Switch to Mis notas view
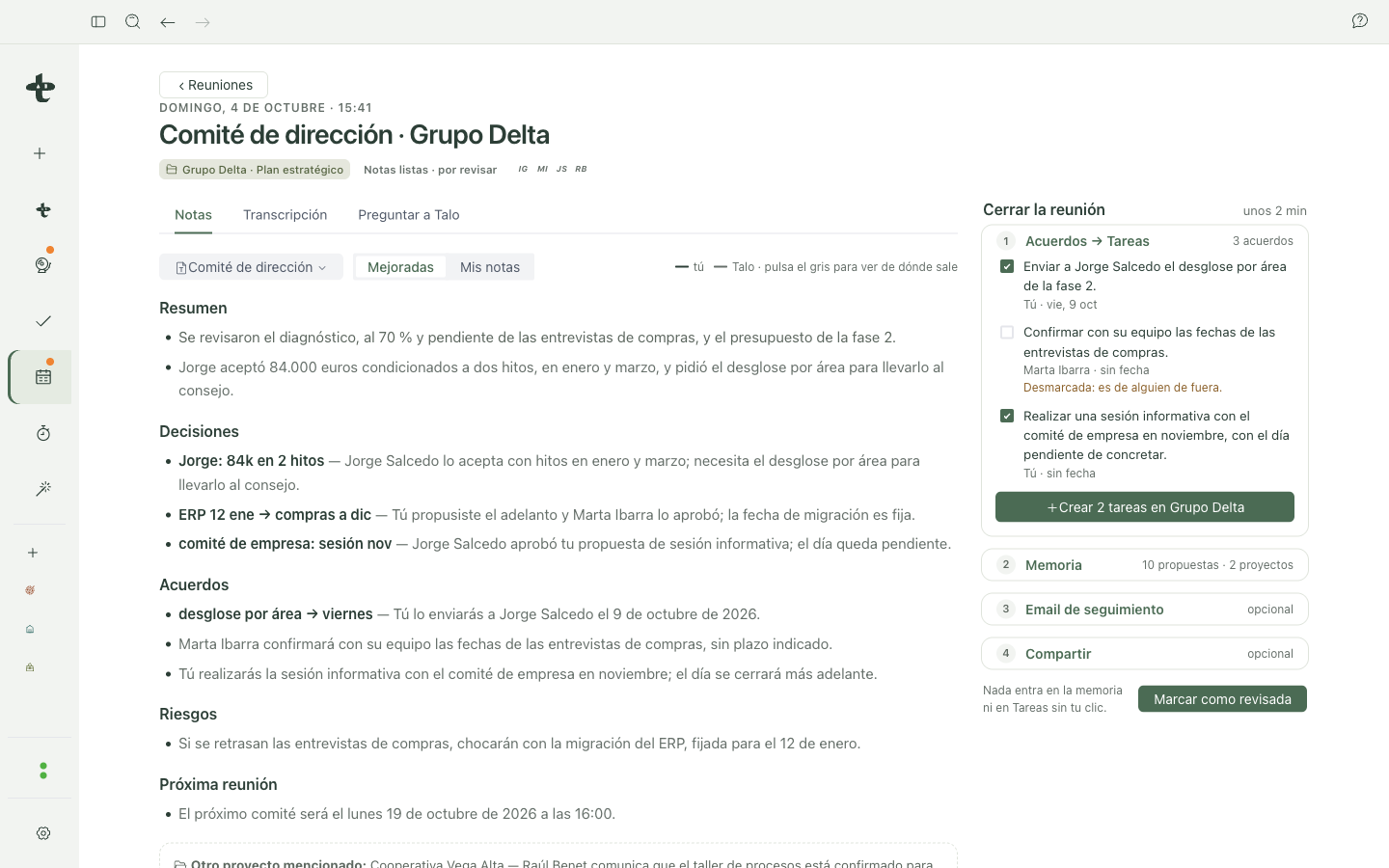The image size is (1389, 868). pyautogui.click(x=490, y=267)
